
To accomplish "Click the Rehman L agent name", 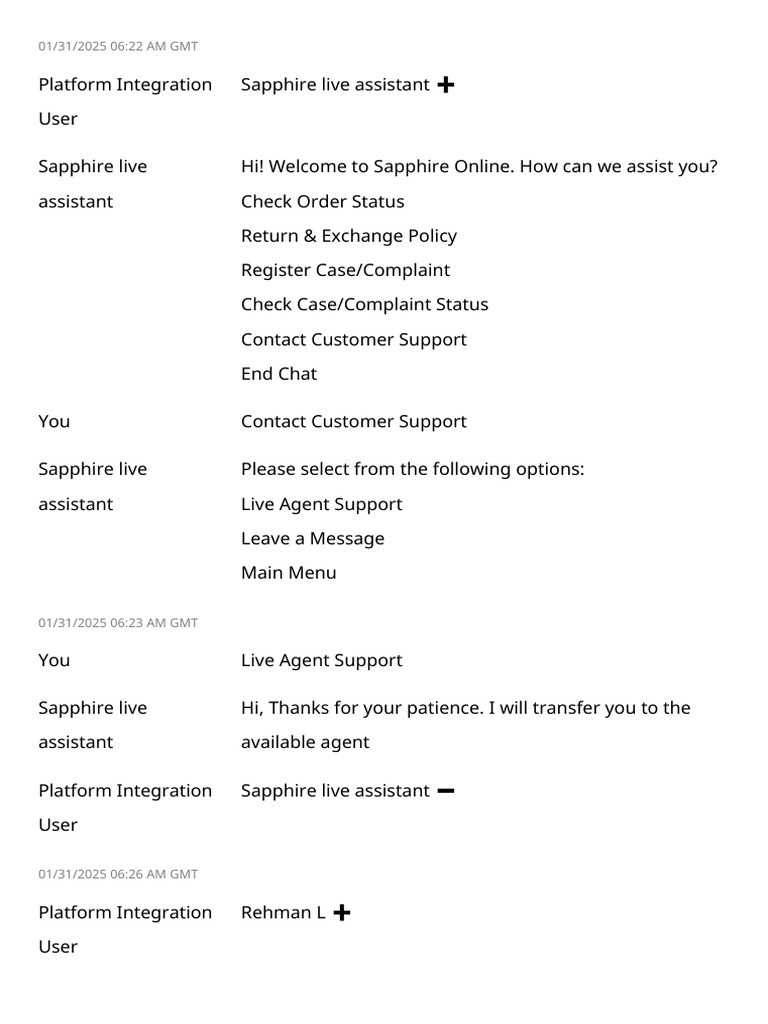I will pyautogui.click(x=283, y=912).
